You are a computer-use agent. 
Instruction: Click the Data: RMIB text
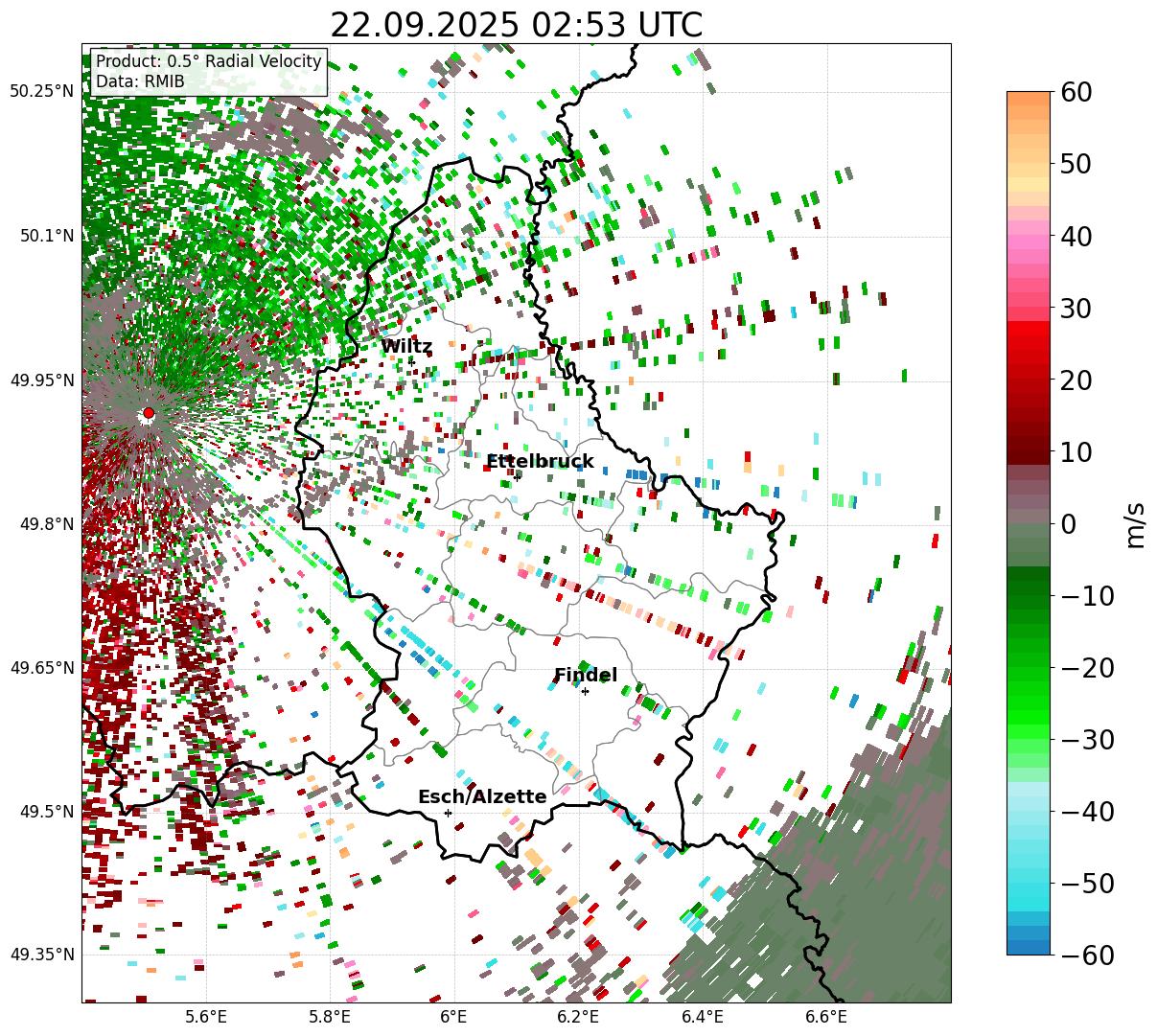click(x=140, y=81)
